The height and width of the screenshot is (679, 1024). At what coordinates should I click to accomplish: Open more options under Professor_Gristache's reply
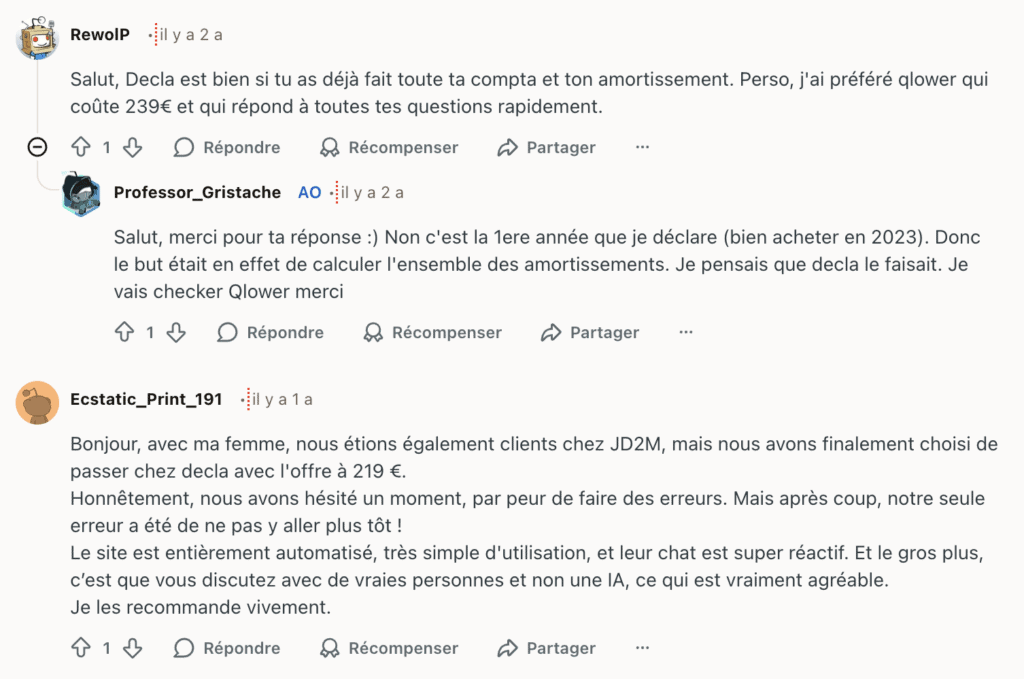tap(685, 332)
